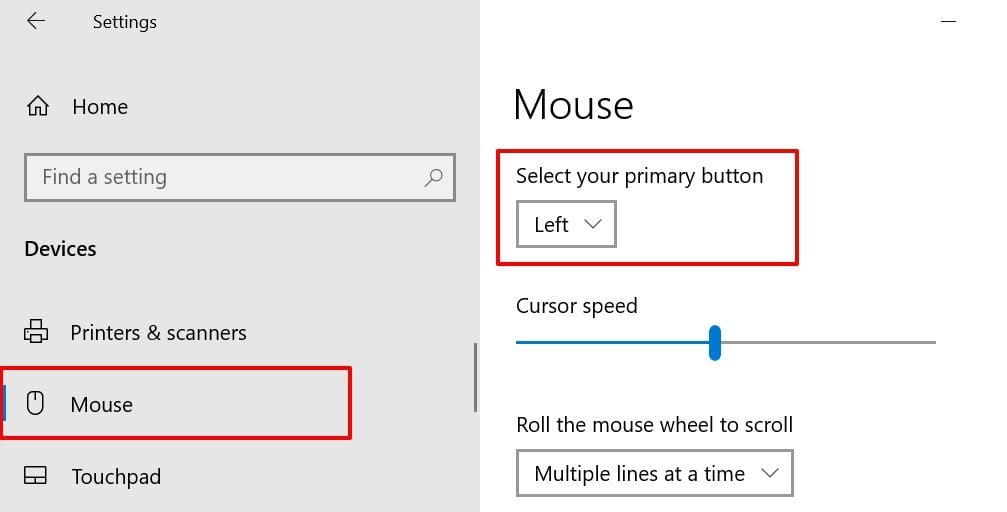Image resolution: width=1007 pixels, height=512 pixels.
Task: Click the Left end of Cursor speed track
Action: (520, 342)
